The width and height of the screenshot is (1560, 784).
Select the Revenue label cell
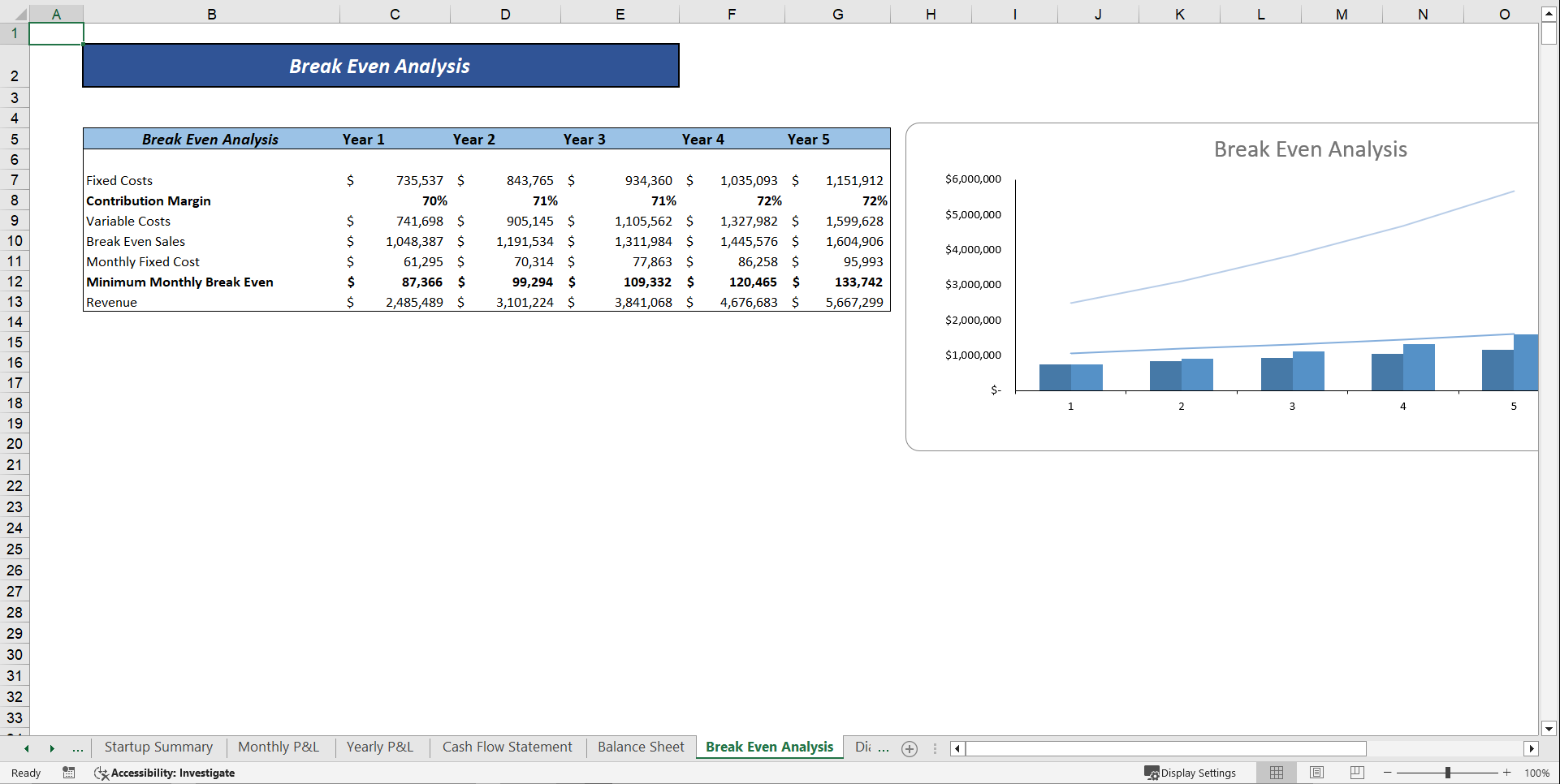point(211,302)
